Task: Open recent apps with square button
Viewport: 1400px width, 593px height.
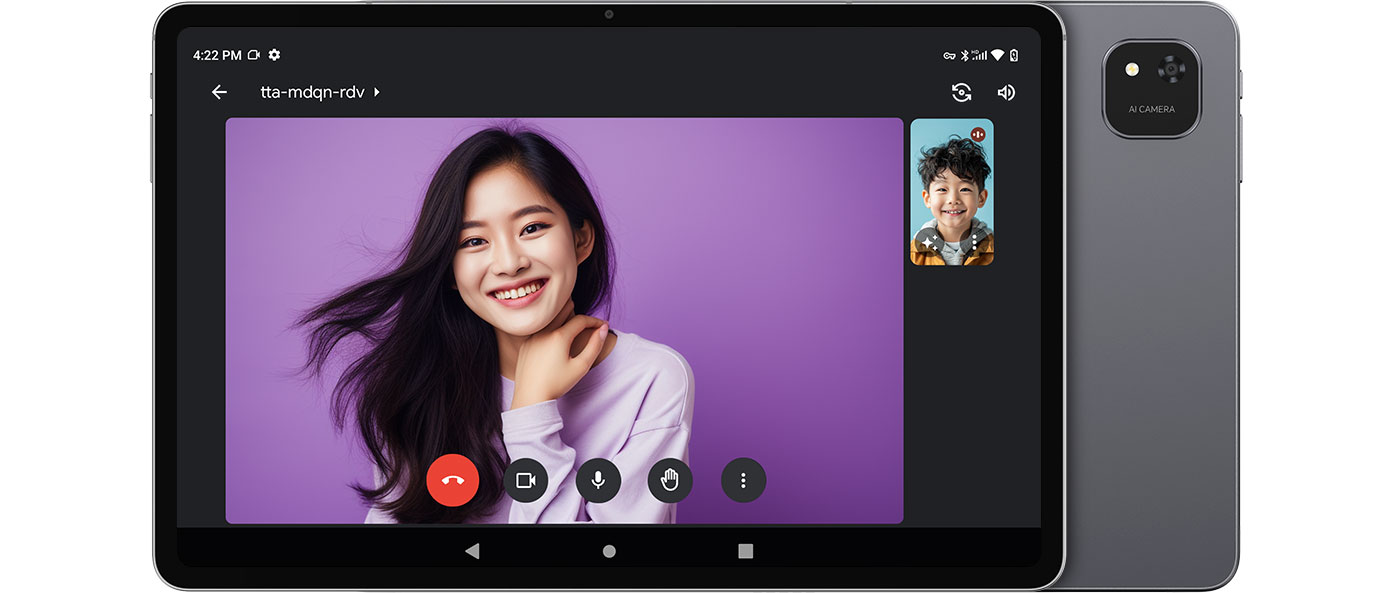Action: pos(745,551)
